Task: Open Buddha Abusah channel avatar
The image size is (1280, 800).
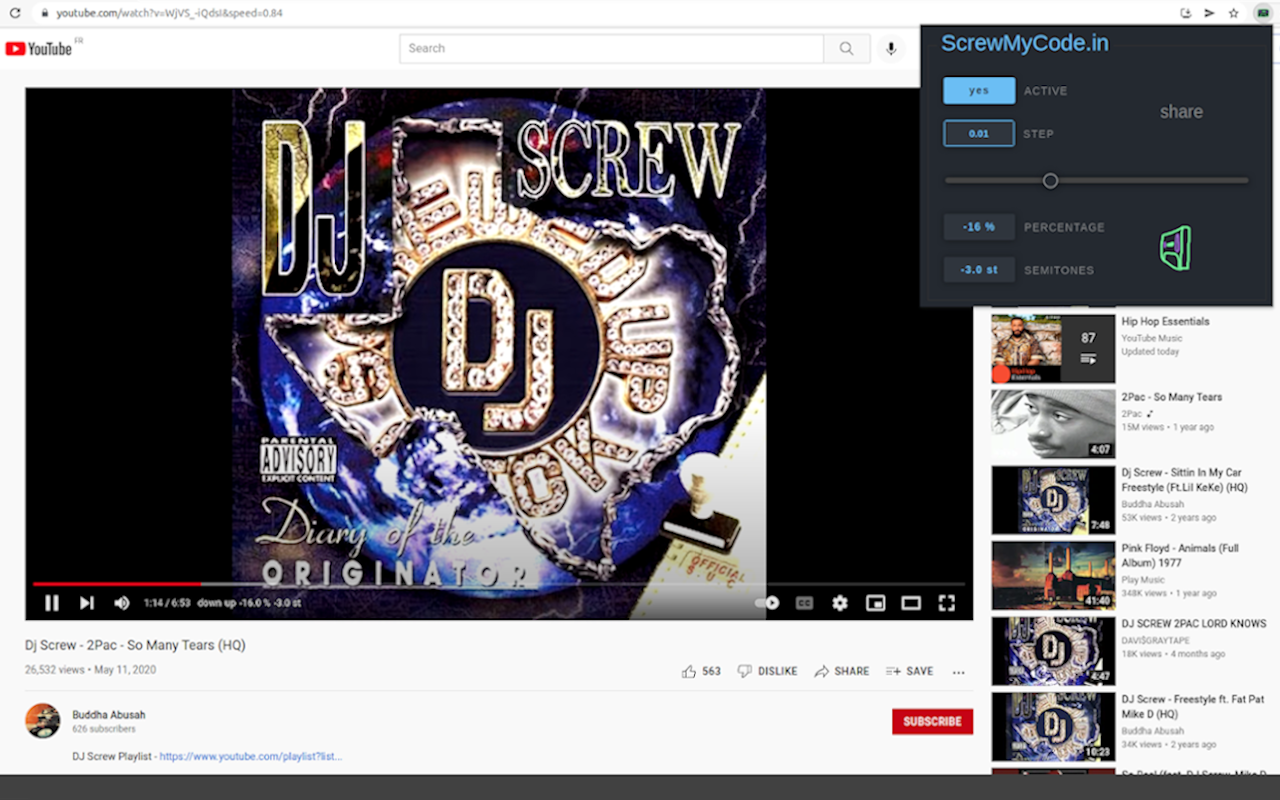Action: [x=42, y=721]
